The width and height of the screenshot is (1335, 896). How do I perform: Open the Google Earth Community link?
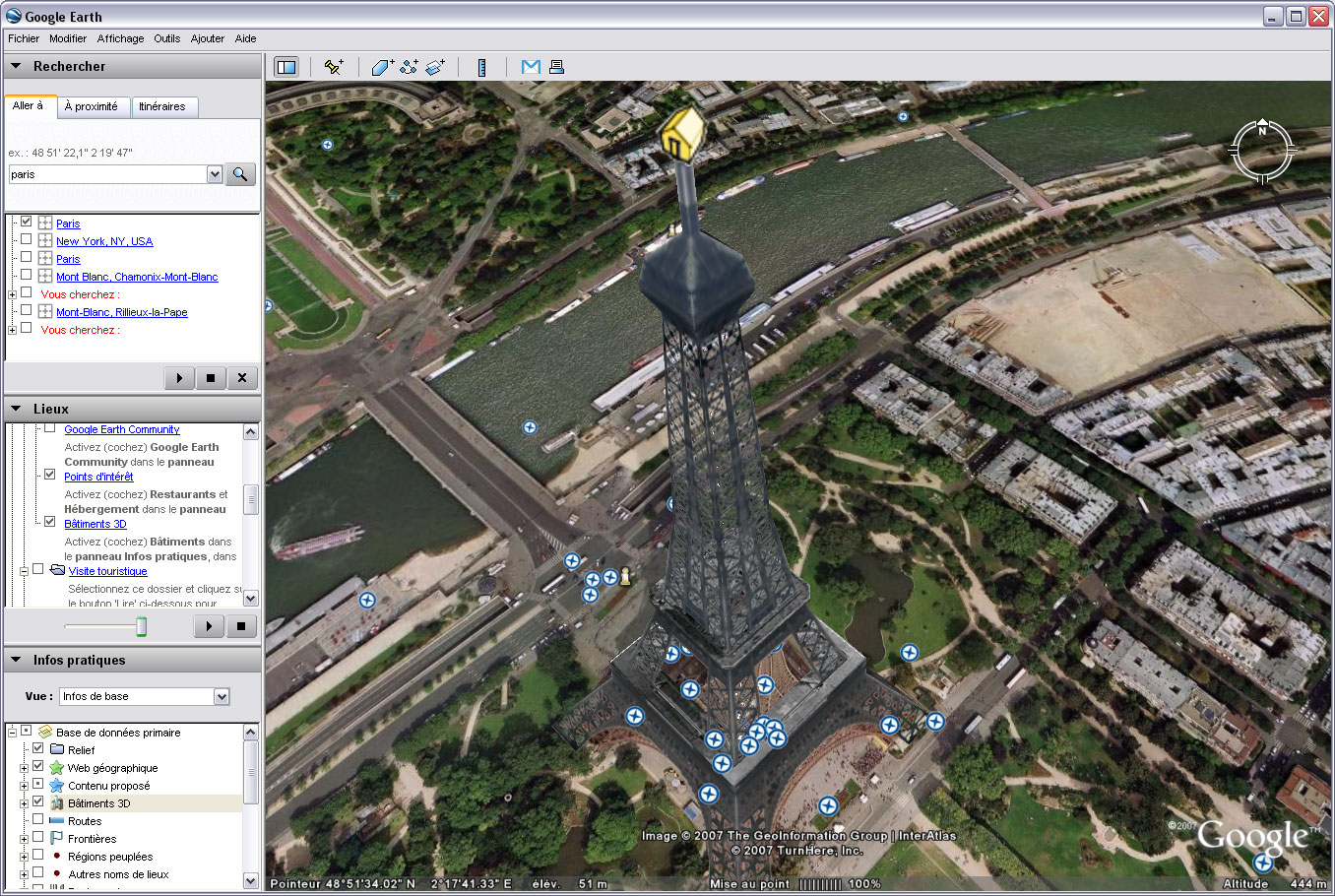122,429
